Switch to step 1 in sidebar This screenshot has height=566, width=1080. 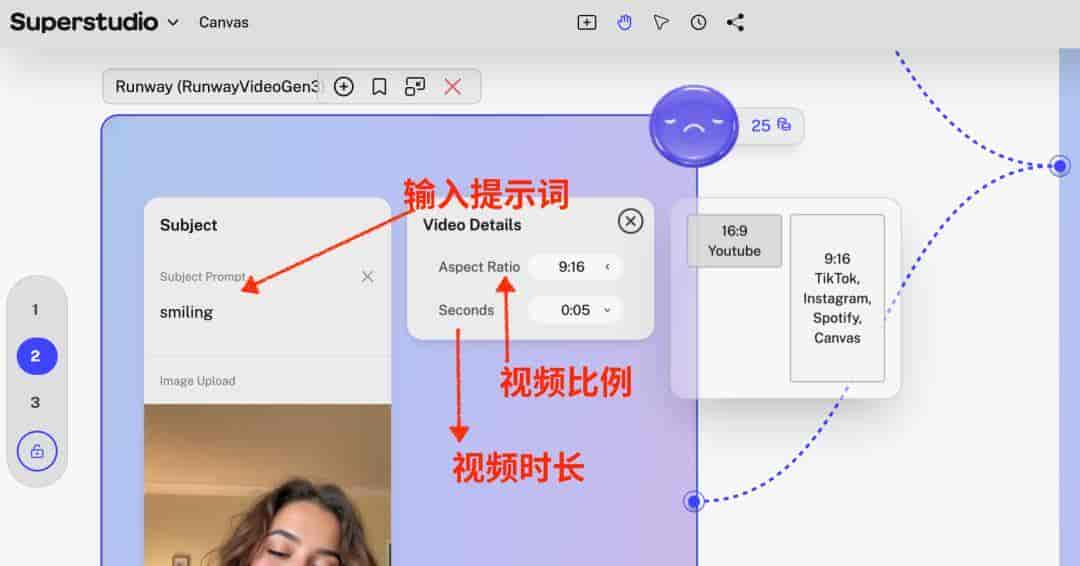(x=35, y=310)
